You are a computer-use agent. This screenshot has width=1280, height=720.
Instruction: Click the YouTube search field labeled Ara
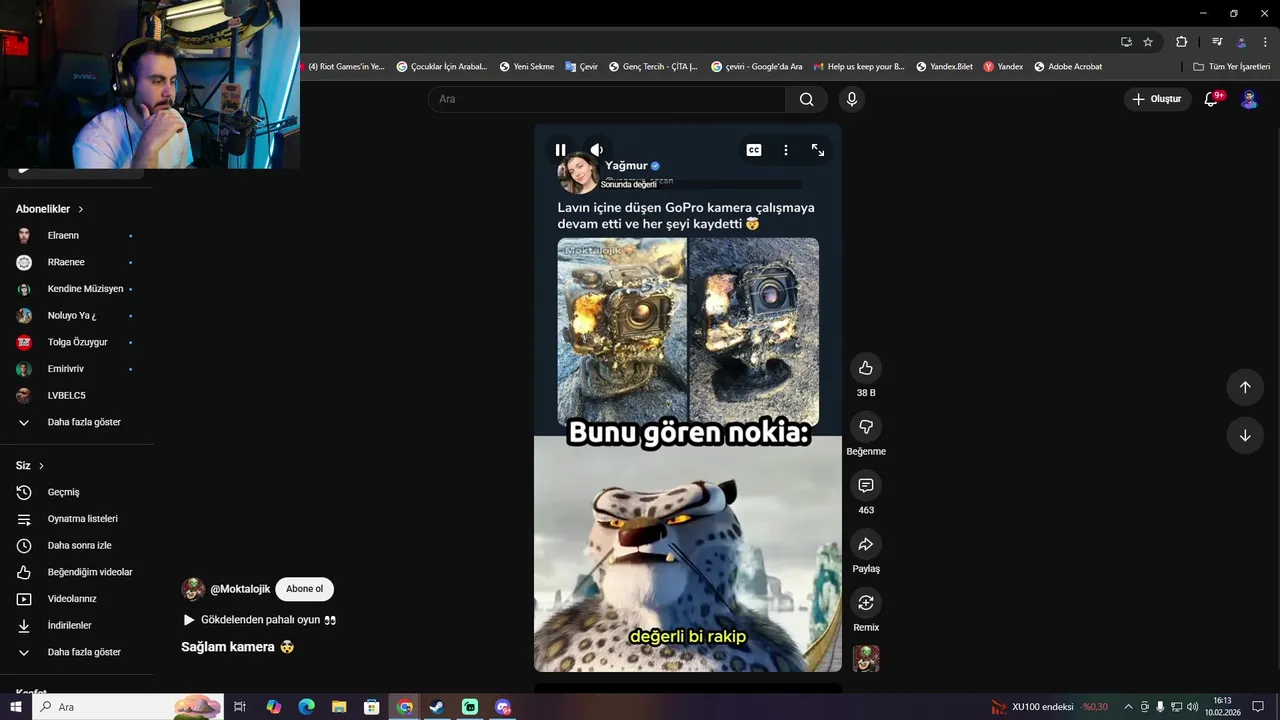607,99
